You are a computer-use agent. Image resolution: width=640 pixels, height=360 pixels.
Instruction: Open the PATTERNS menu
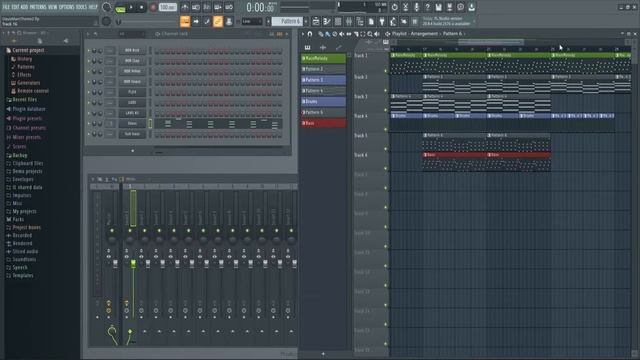(38, 7)
